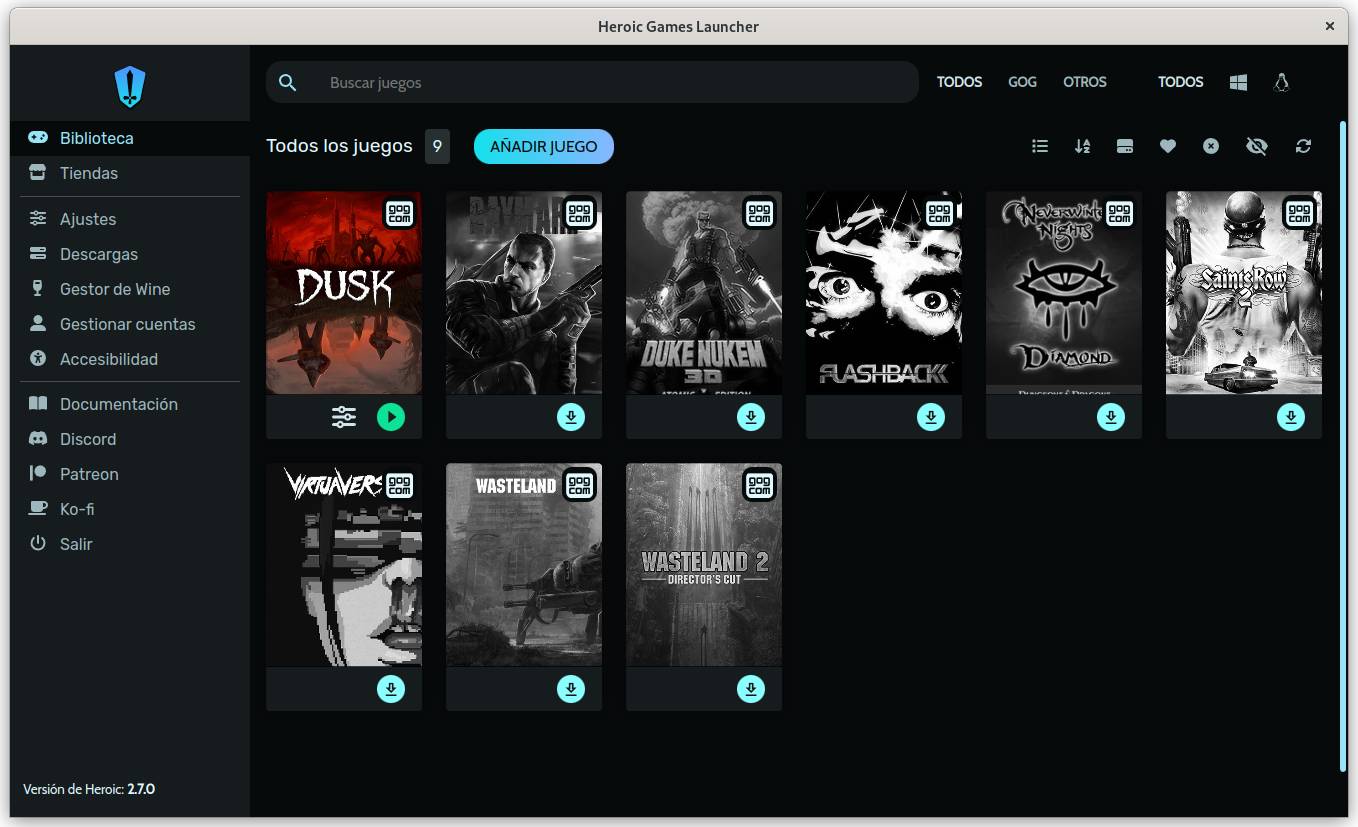
Task: Open Duke Nukem 3D cover
Action: [x=704, y=292]
